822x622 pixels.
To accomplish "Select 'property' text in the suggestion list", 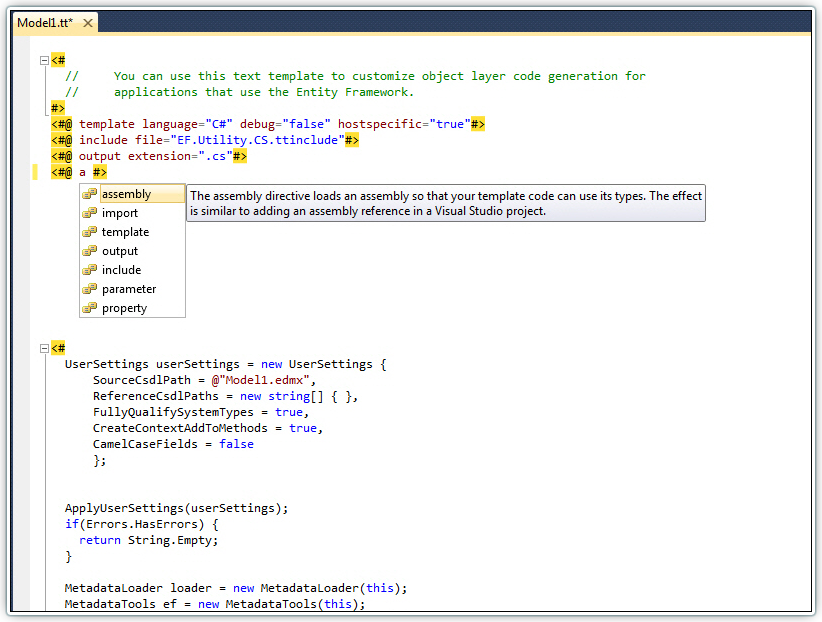I will (124, 308).
